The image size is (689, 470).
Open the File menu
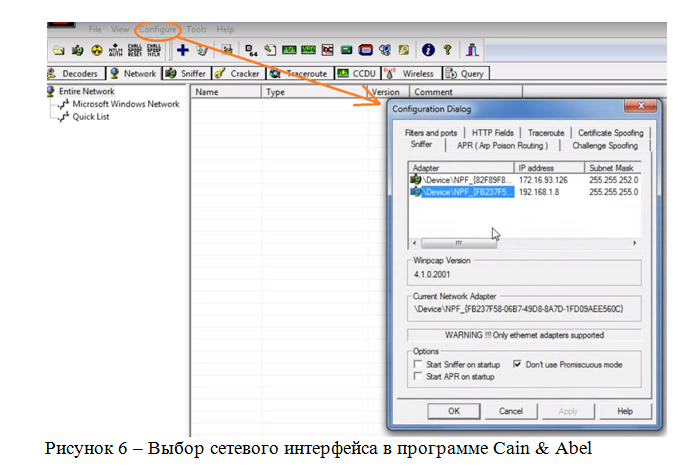(95, 29)
